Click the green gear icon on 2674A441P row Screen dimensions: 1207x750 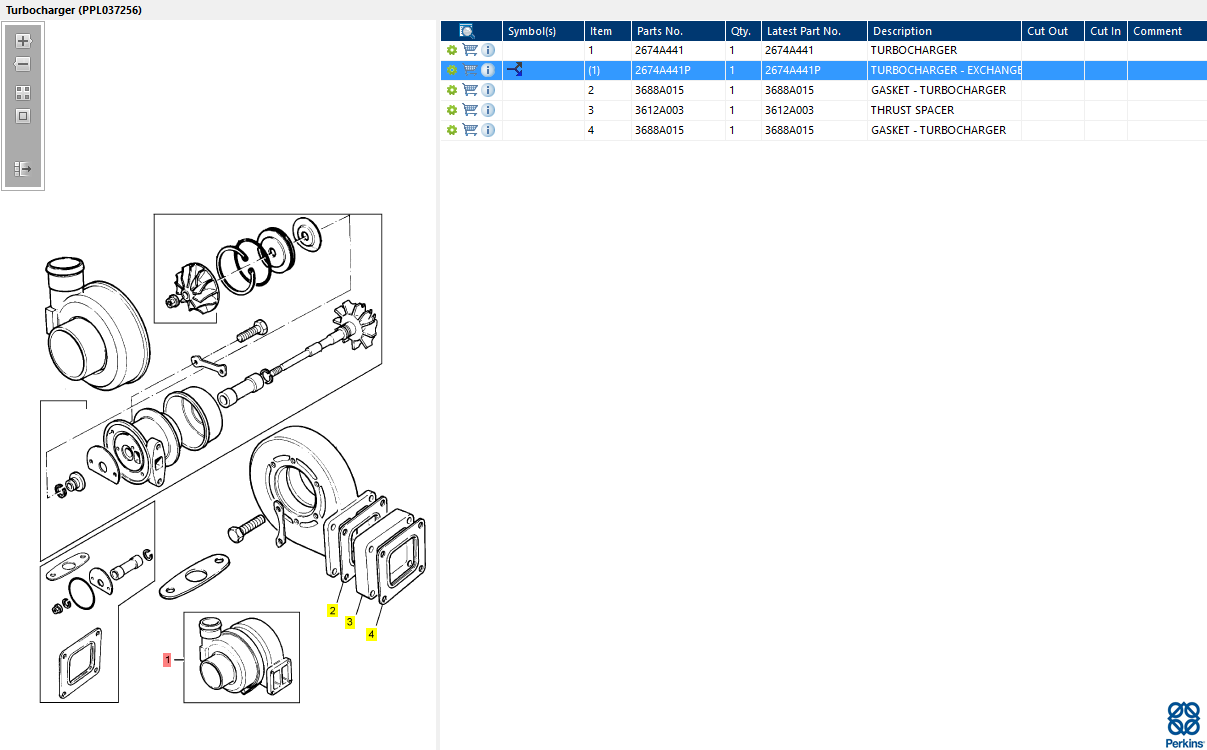click(x=452, y=70)
